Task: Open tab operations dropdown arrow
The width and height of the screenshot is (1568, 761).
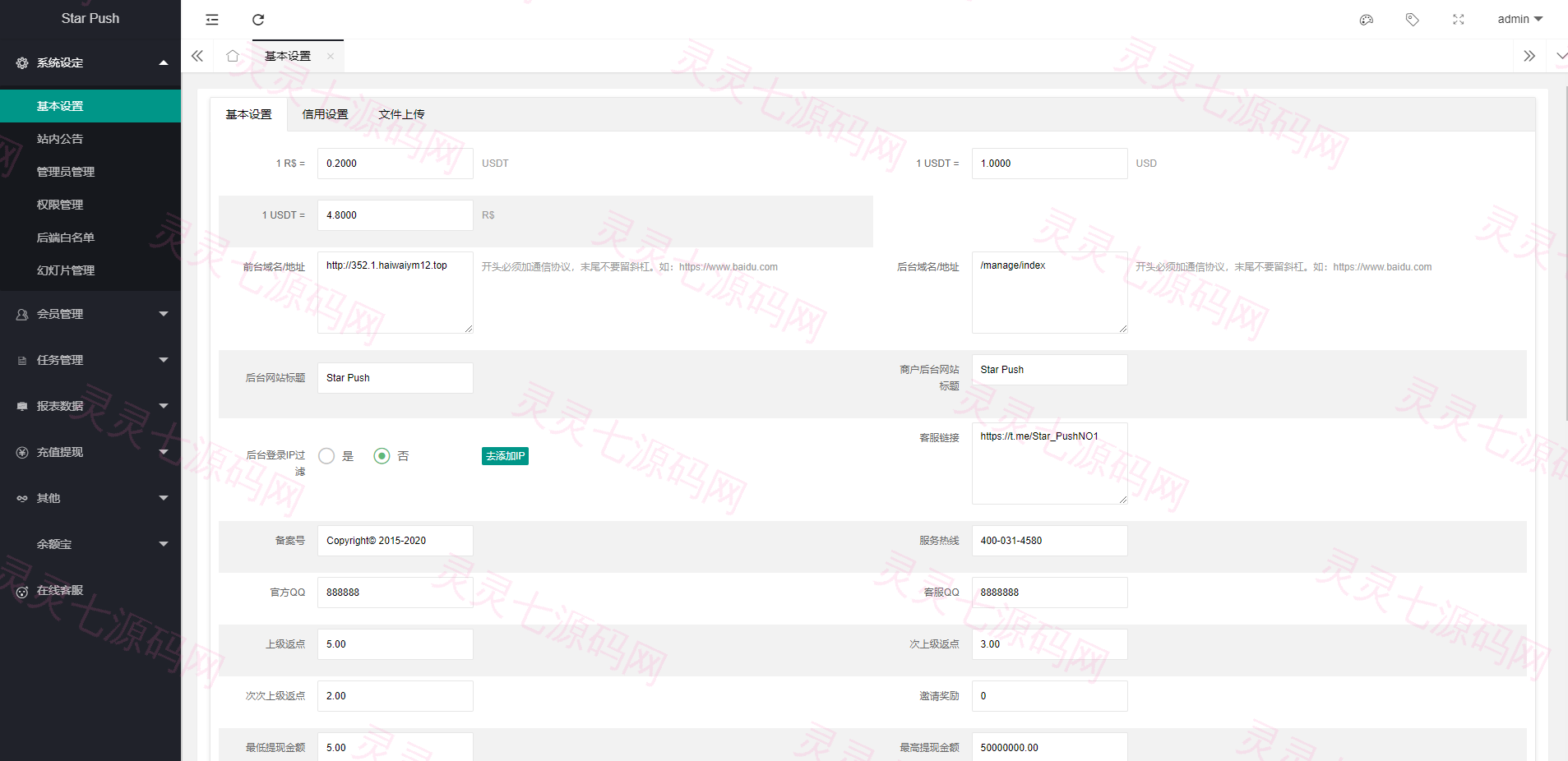Action: tap(1560, 56)
